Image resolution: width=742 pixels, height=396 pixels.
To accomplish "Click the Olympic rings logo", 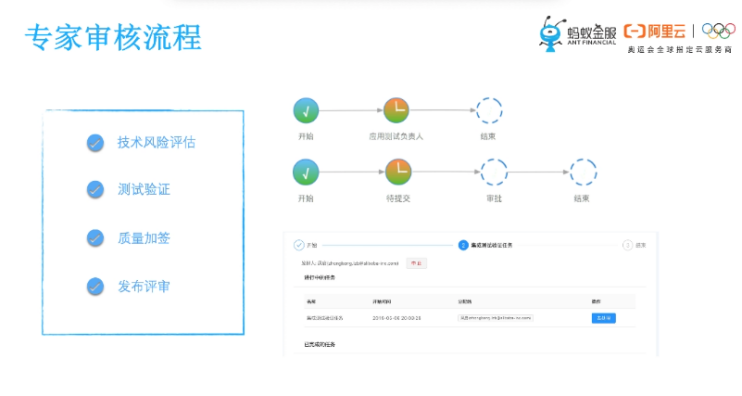I will coord(718,31).
